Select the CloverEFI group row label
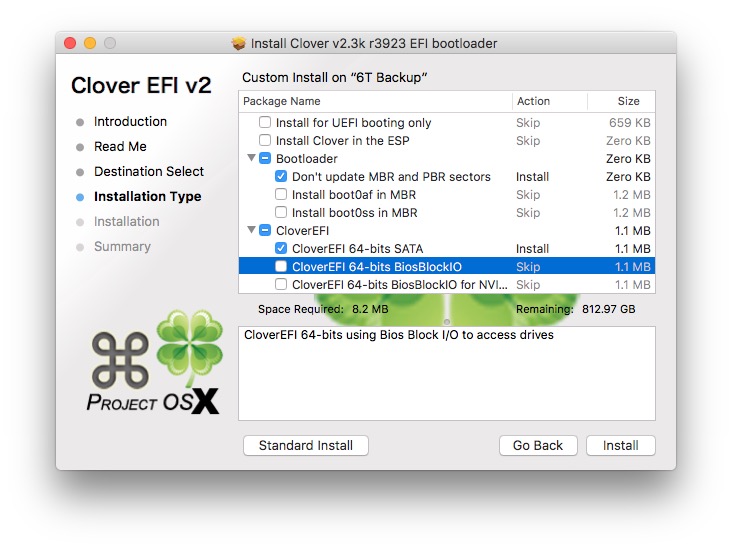Screen dimensions: 732x550 (x=303, y=231)
